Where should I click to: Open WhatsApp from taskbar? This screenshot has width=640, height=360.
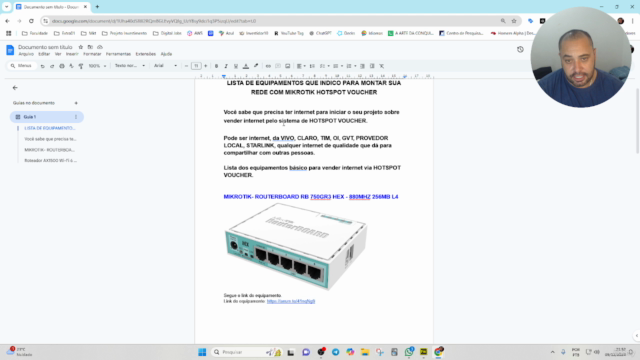pos(409,352)
